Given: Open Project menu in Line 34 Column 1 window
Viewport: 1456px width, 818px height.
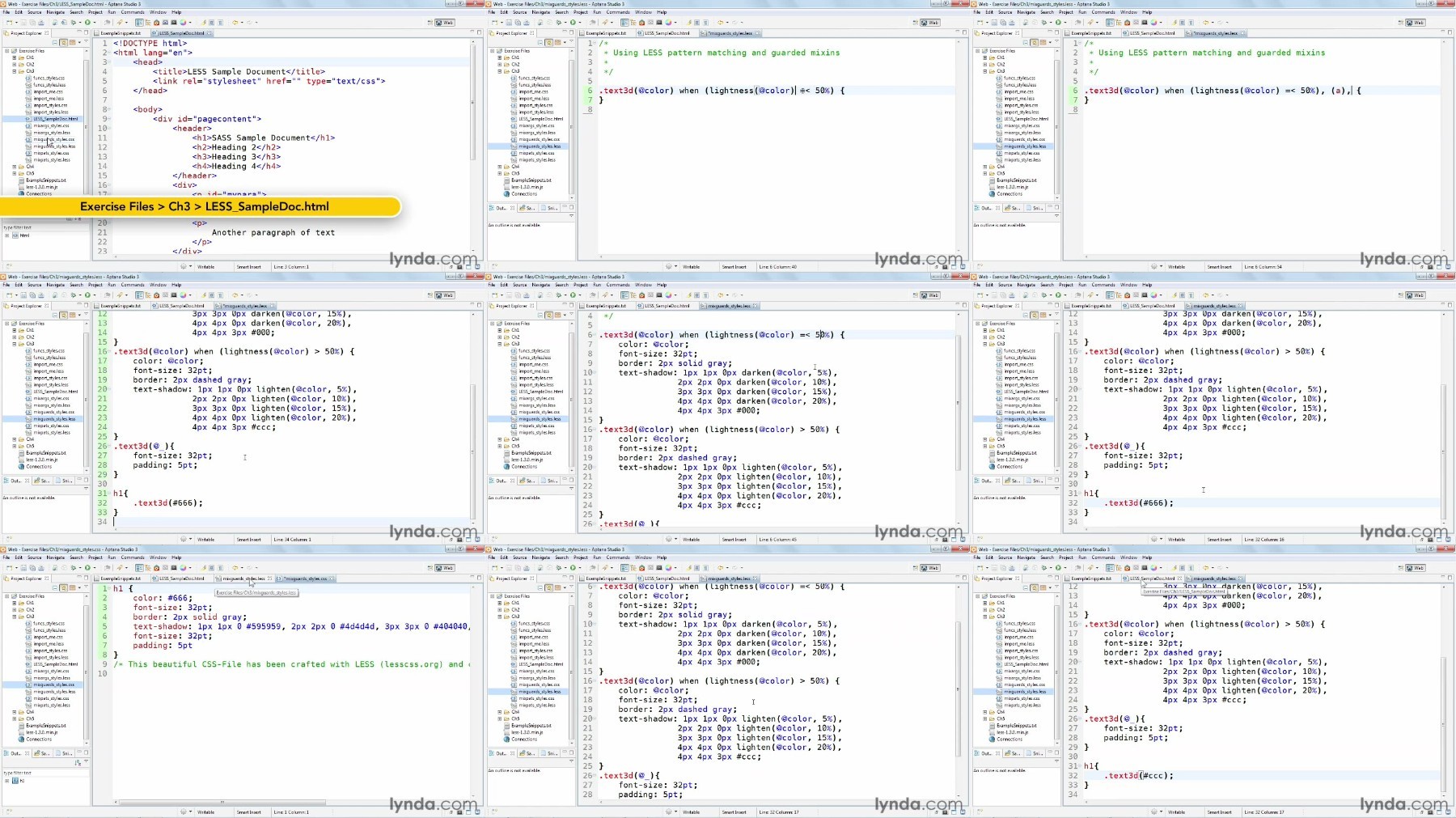Looking at the screenshot, I should coord(95,285).
